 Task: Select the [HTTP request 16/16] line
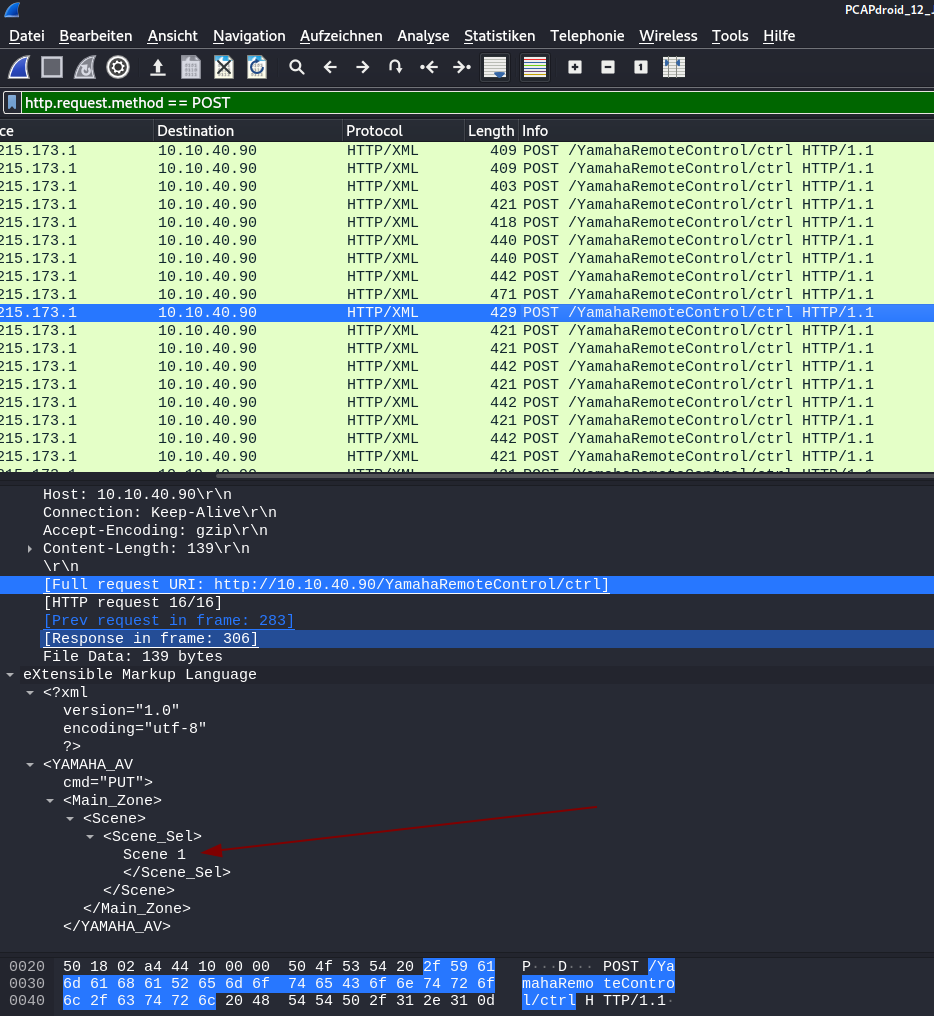tap(132, 603)
